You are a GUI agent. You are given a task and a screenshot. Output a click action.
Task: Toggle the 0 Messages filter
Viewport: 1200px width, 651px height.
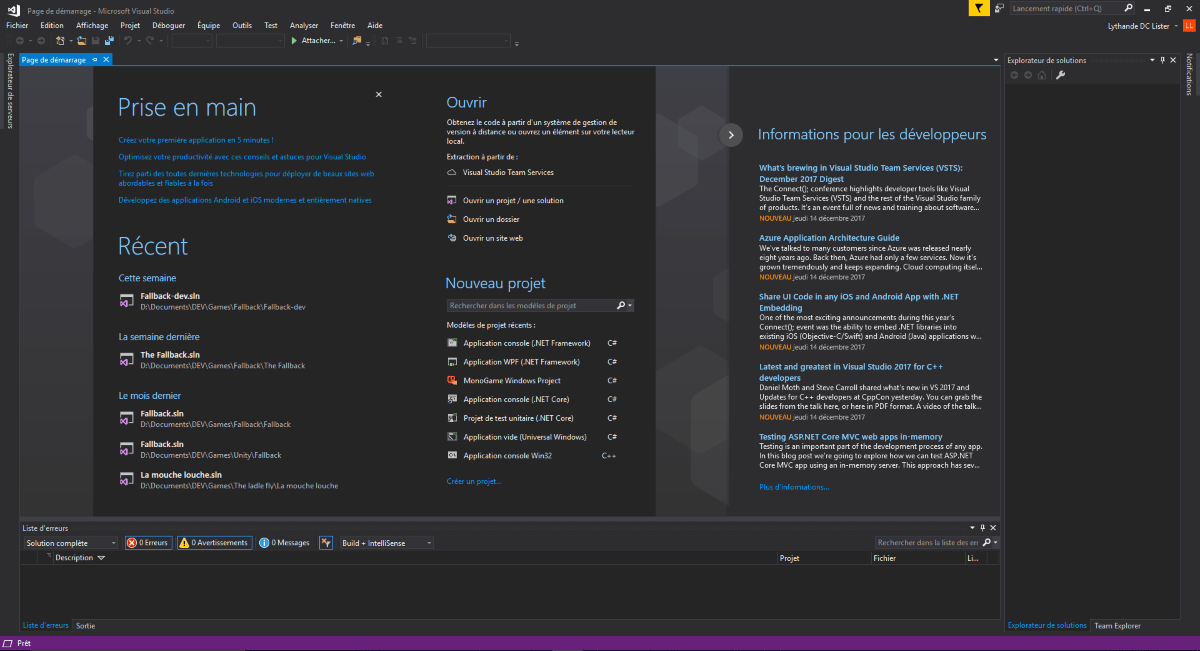(x=285, y=543)
